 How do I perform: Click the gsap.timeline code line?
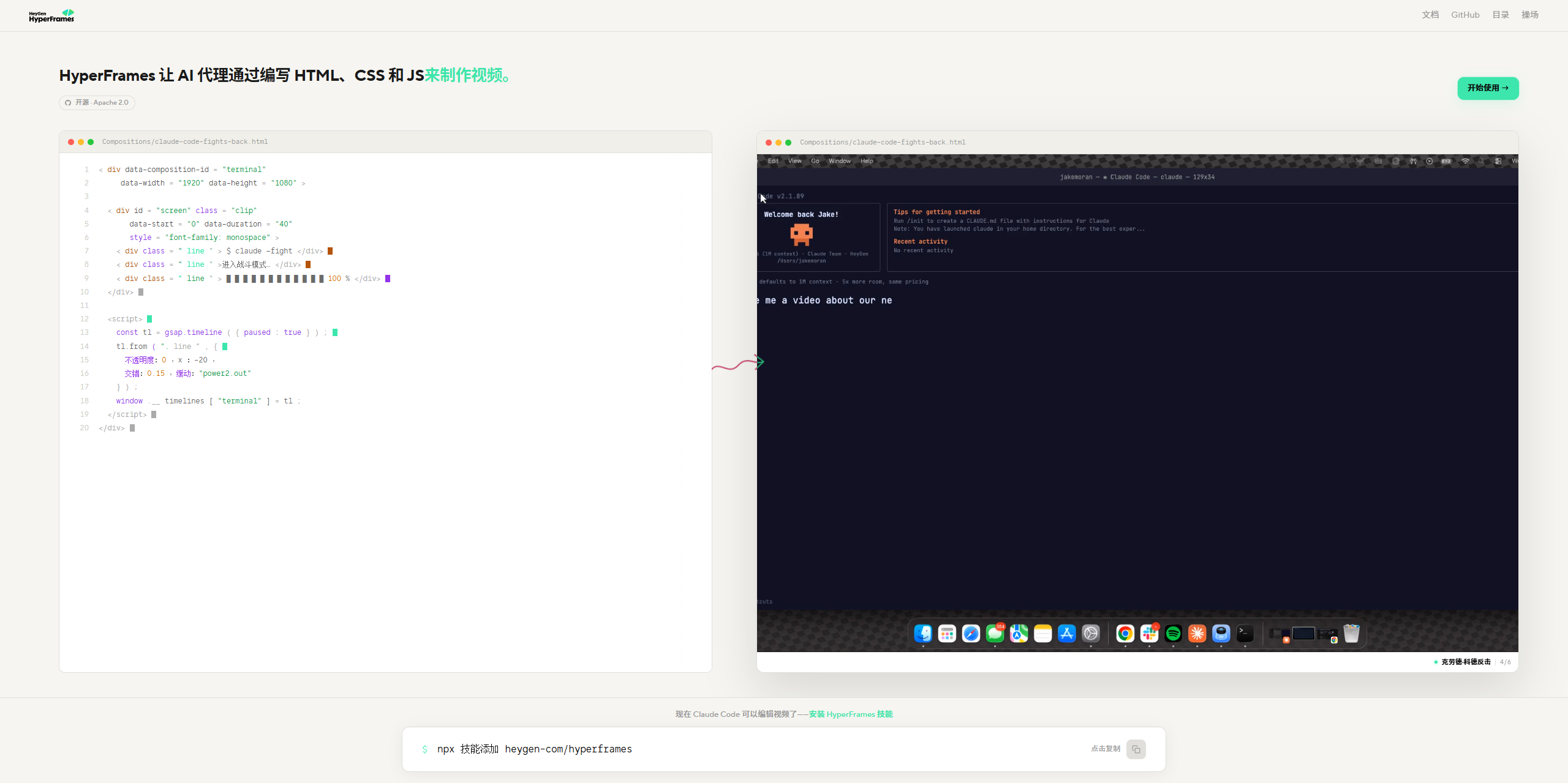[227, 332]
